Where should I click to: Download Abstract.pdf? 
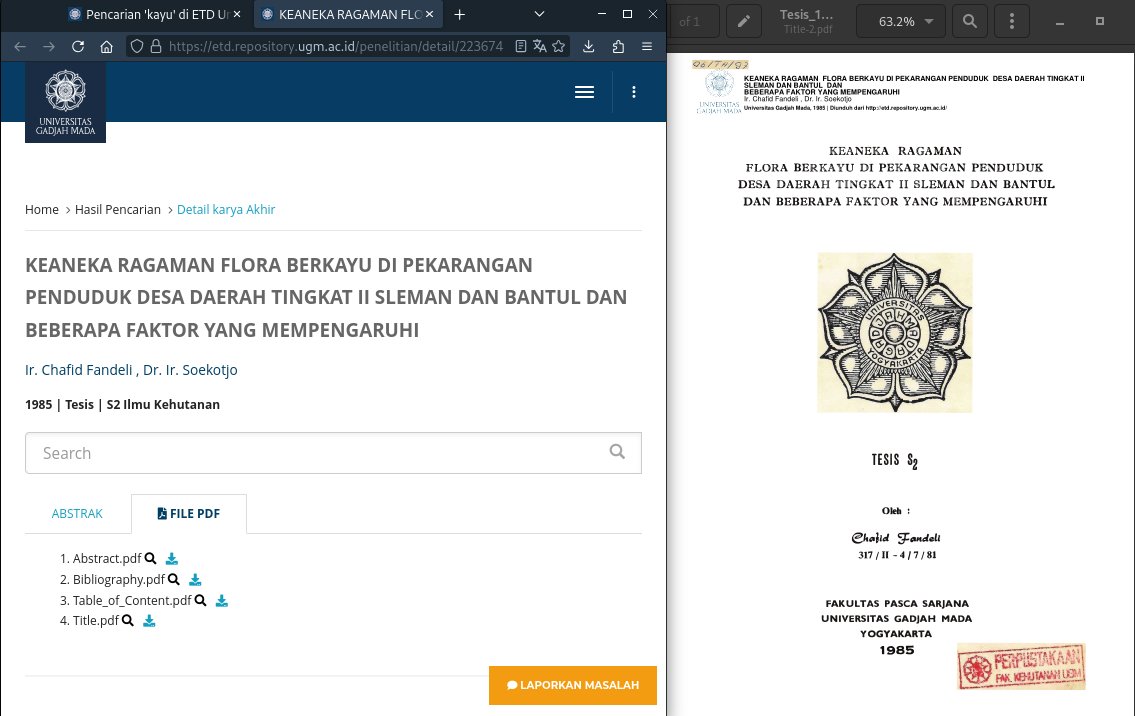coord(172,558)
